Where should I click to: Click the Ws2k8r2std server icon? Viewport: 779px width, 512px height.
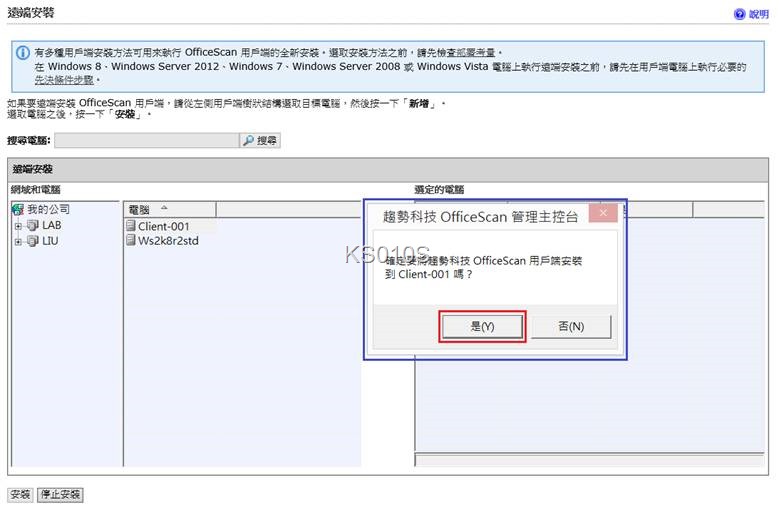[131, 241]
